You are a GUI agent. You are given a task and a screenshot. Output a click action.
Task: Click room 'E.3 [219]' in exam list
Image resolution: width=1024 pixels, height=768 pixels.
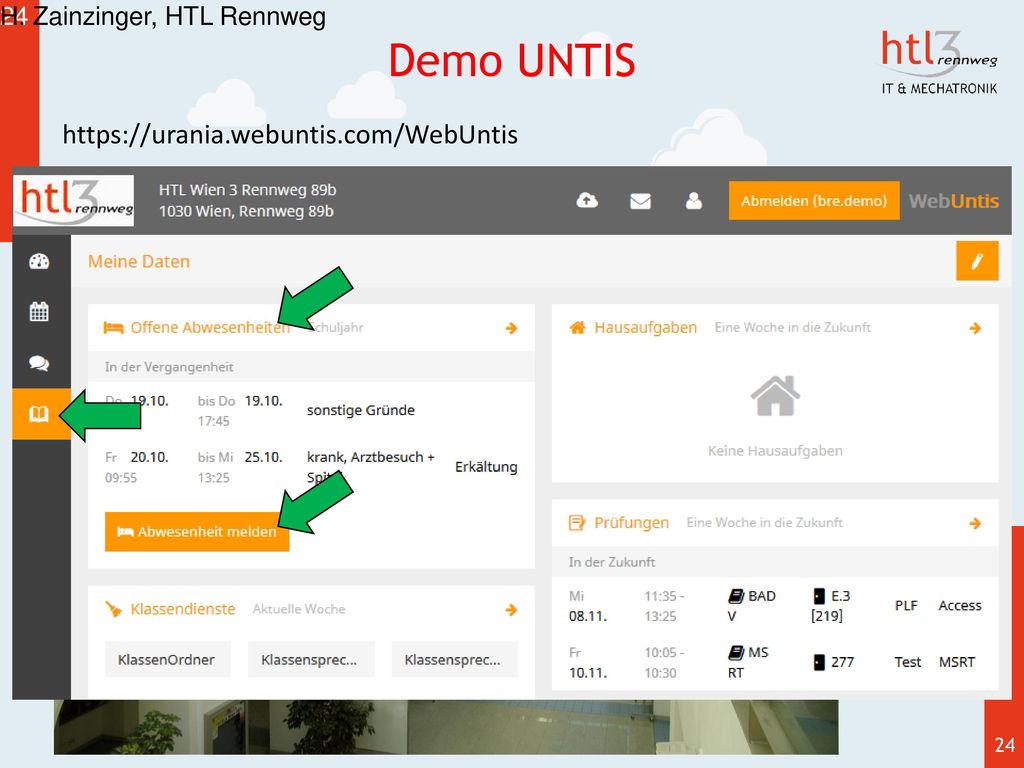pos(831,606)
